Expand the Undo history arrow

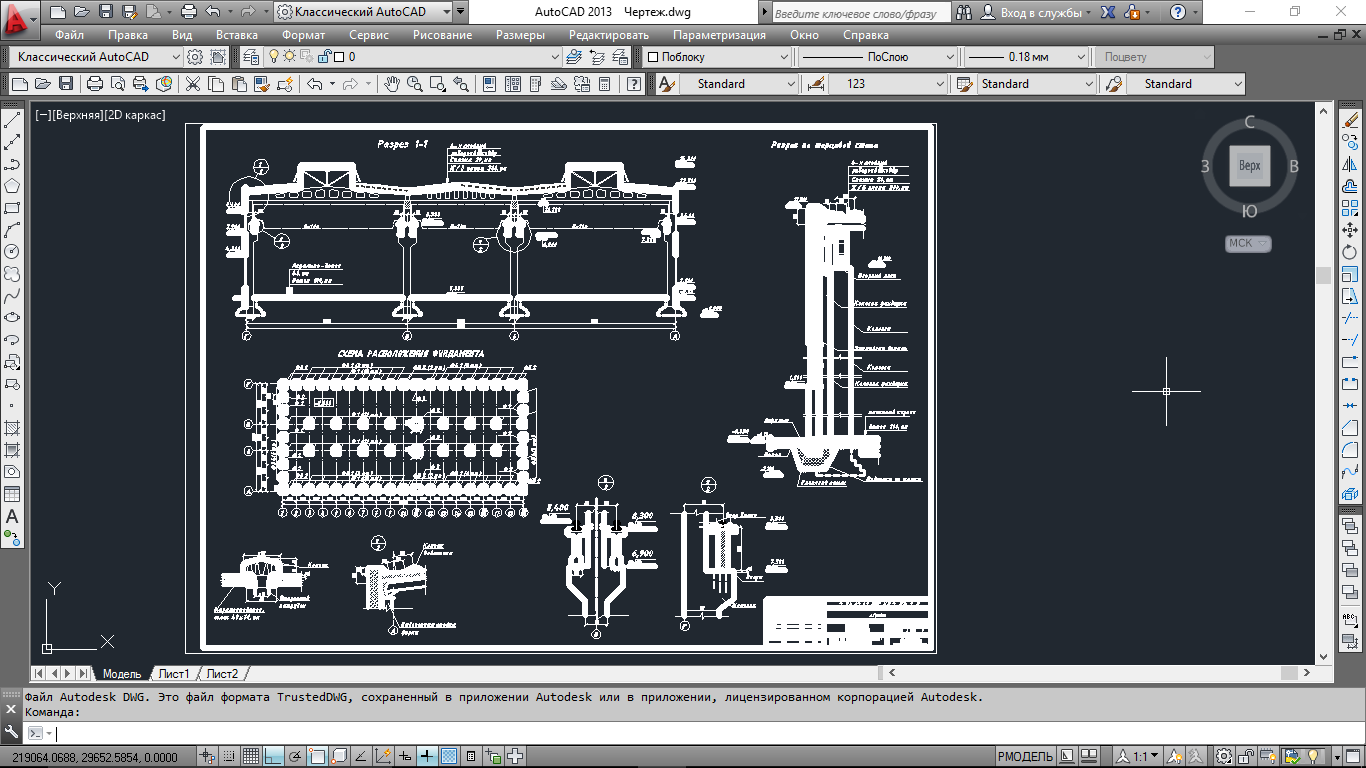tap(333, 84)
